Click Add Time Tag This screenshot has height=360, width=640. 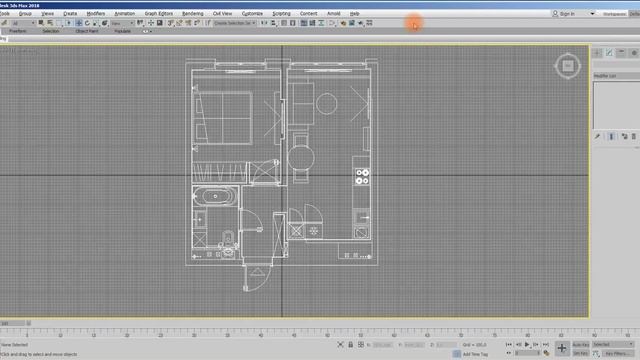click(x=475, y=354)
